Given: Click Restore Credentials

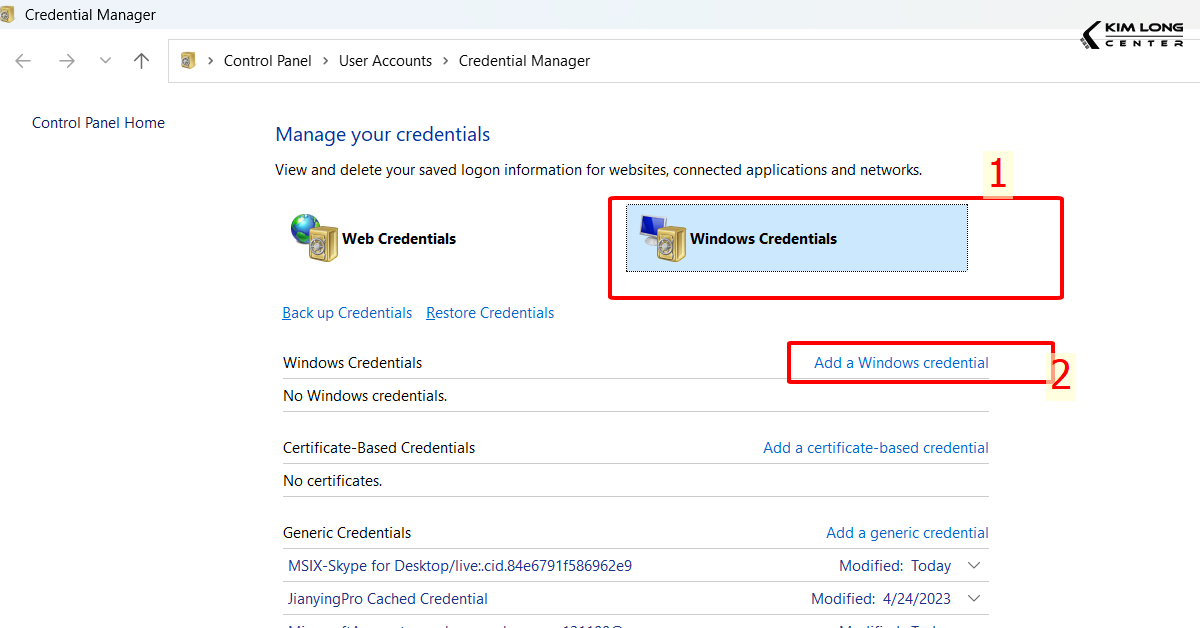Looking at the screenshot, I should point(489,312).
